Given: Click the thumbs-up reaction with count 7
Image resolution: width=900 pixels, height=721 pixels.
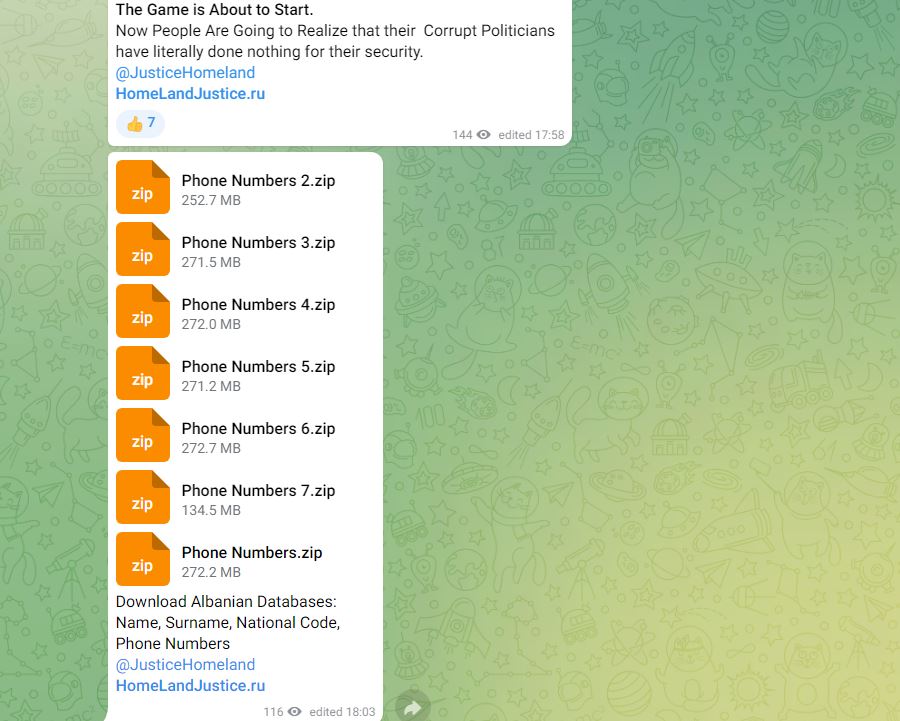Looking at the screenshot, I should click(140, 123).
